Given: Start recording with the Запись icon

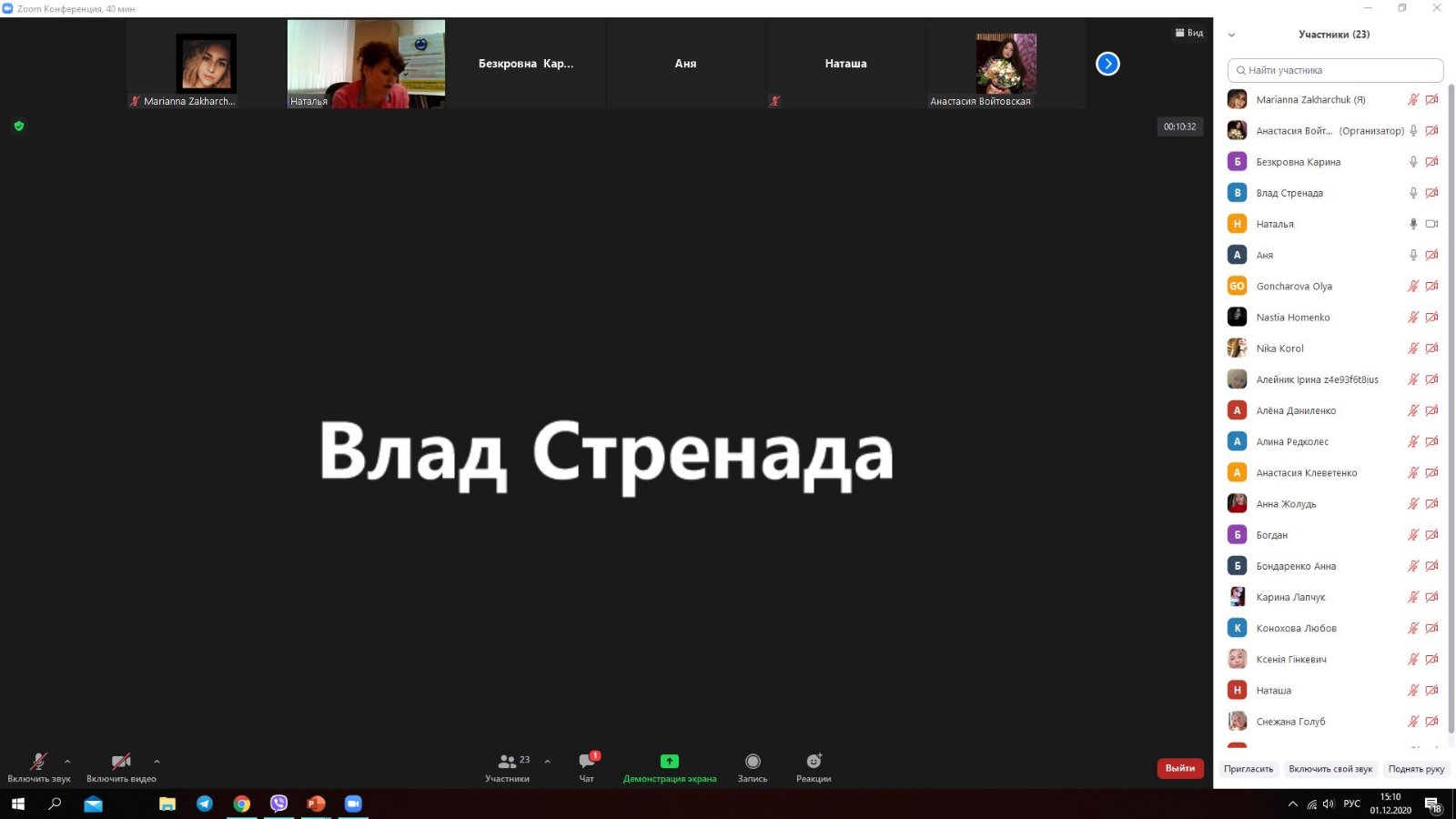Looking at the screenshot, I should tap(753, 762).
